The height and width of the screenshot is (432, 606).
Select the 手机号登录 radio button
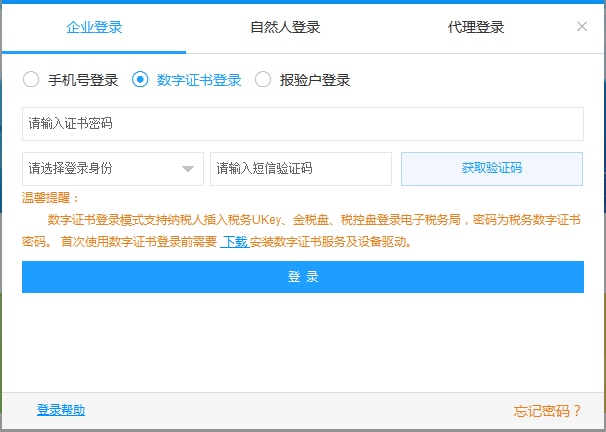pos(31,80)
